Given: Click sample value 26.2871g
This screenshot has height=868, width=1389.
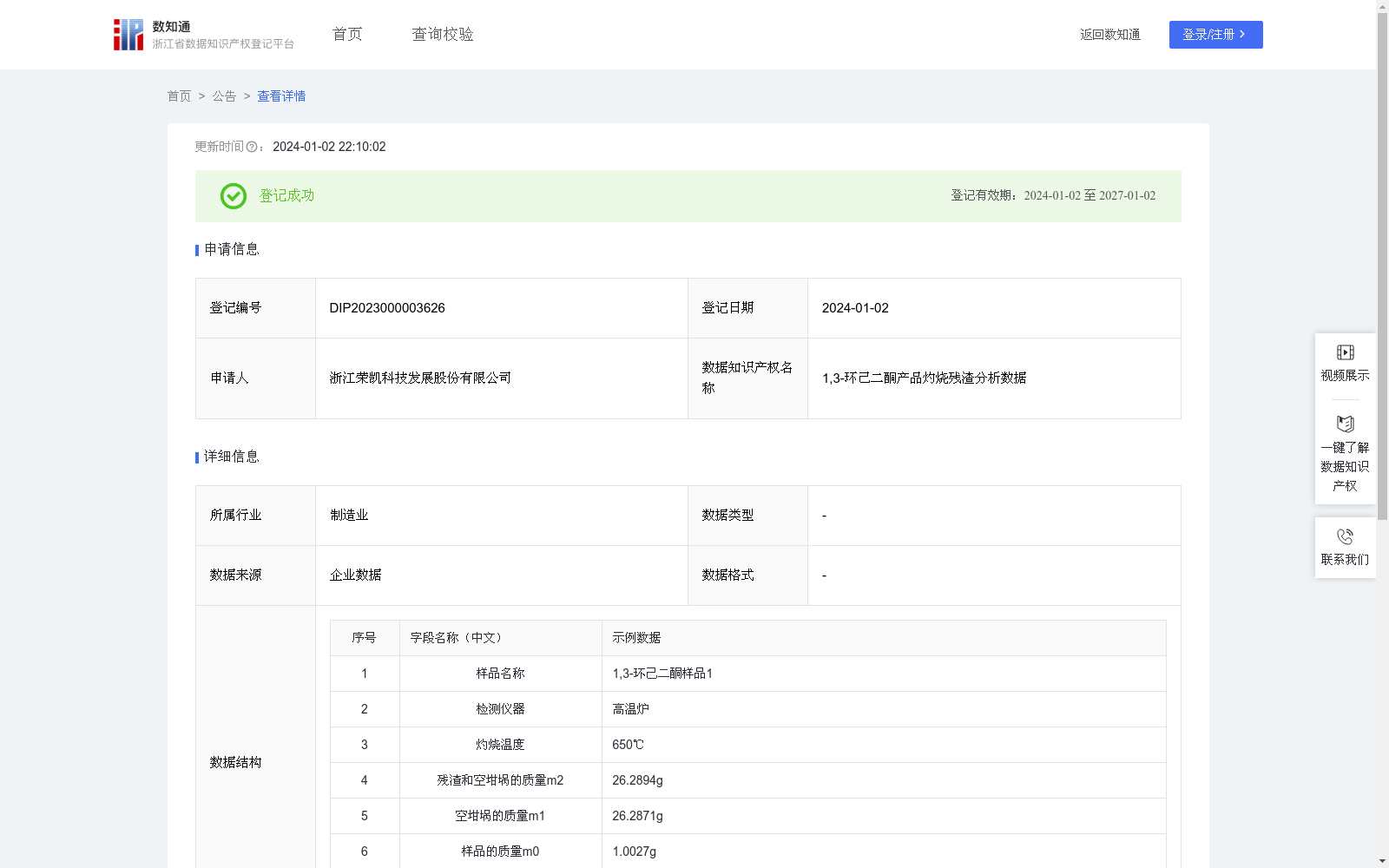Looking at the screenshot, I should pos(637,816).
